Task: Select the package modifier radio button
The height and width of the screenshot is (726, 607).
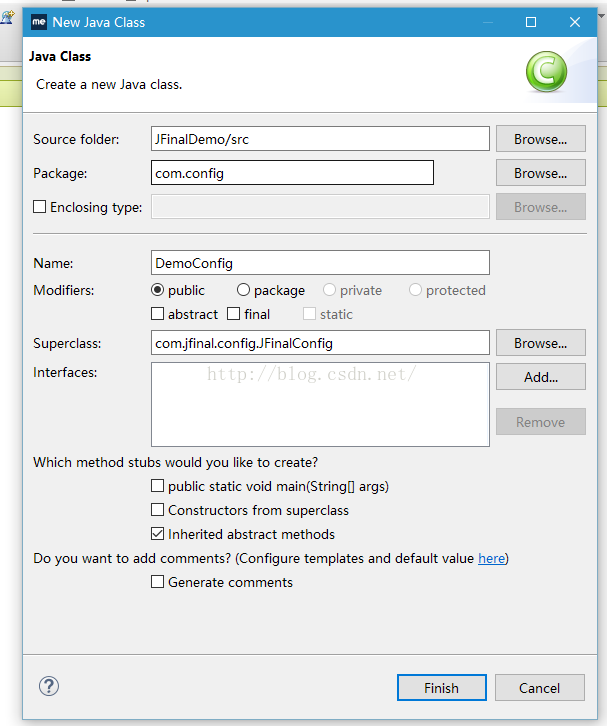Action: (x=243, y=290)
